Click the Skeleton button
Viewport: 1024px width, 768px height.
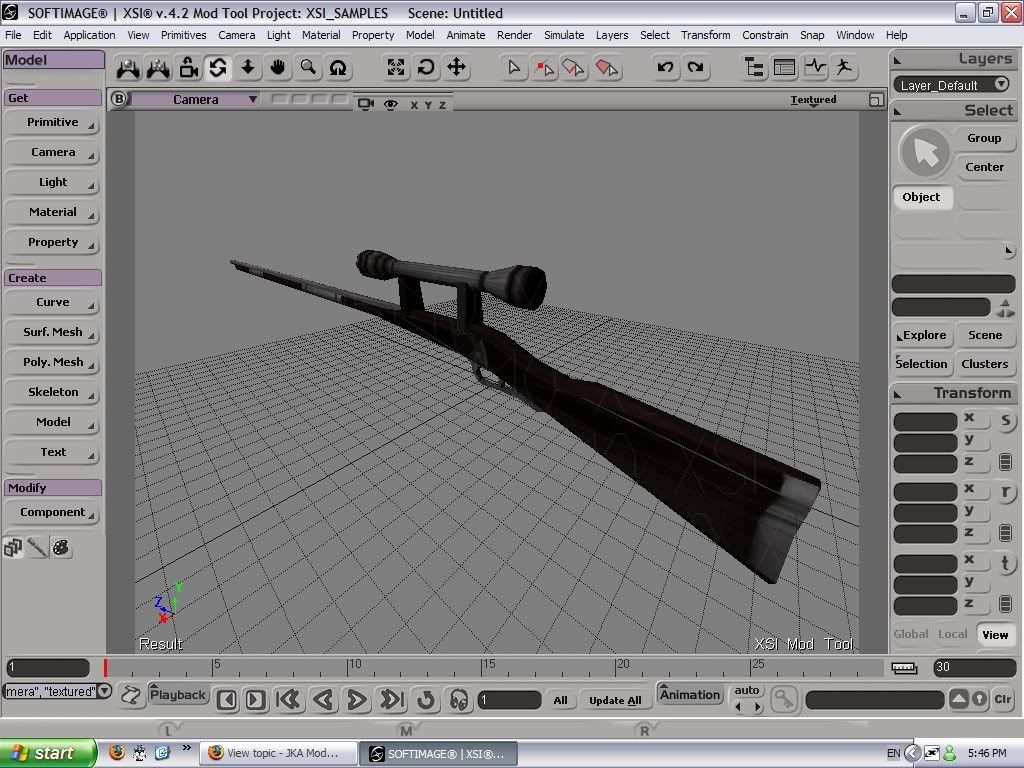(52, 392)
